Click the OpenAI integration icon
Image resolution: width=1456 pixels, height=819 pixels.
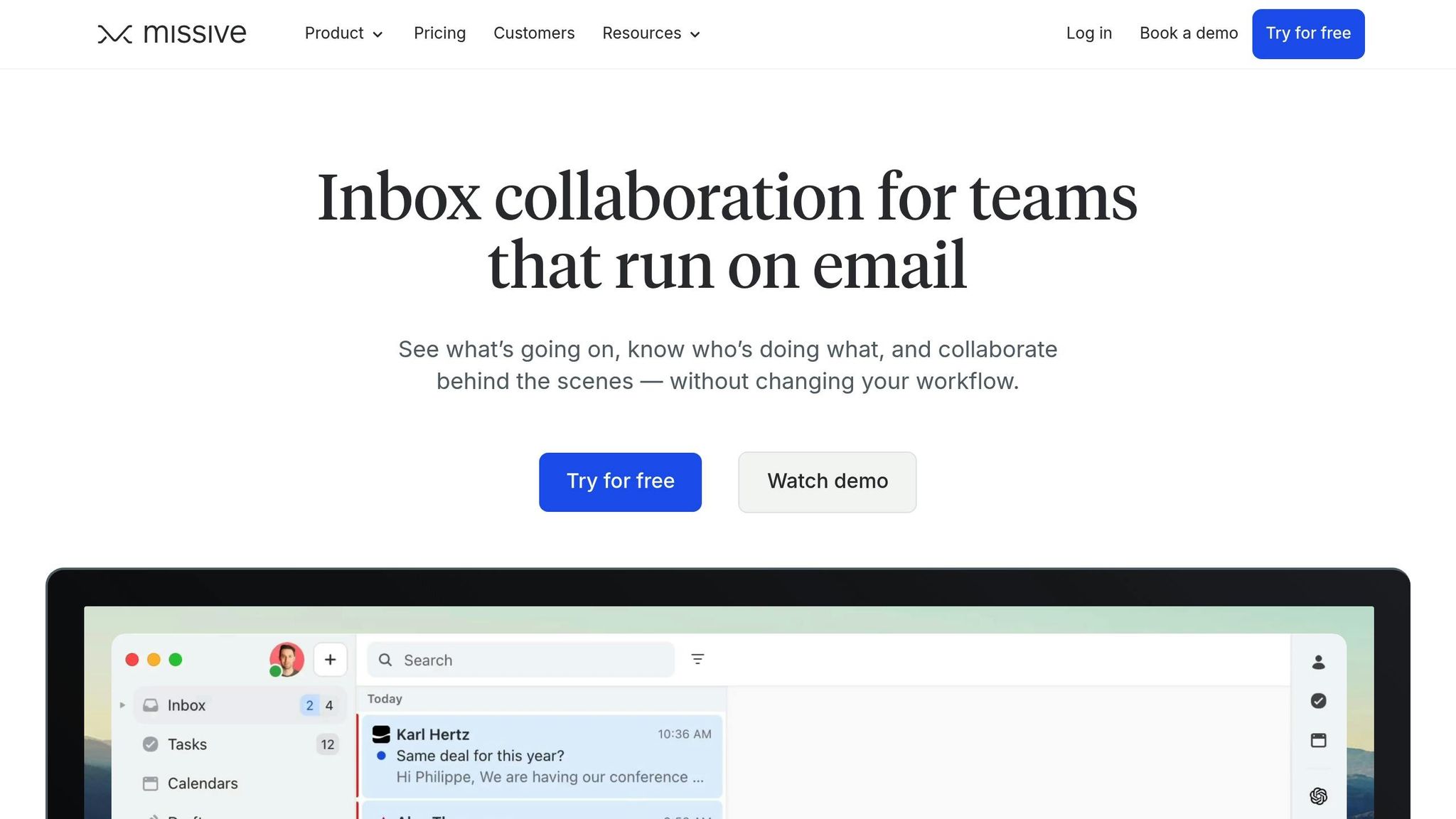click(x=1318, y=796)
